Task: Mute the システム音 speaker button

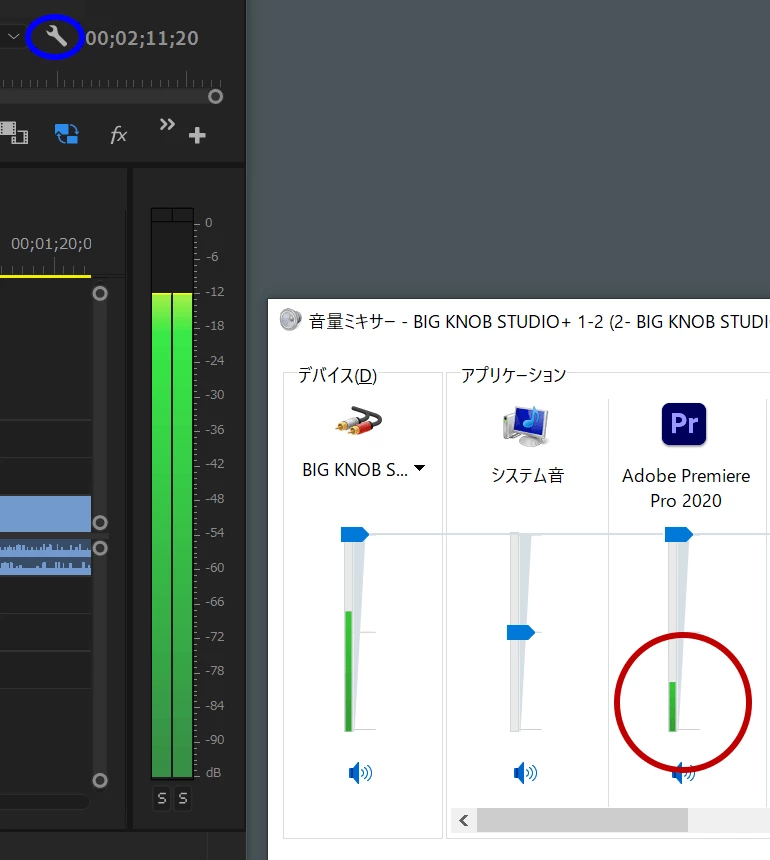Action: [525, 773]
